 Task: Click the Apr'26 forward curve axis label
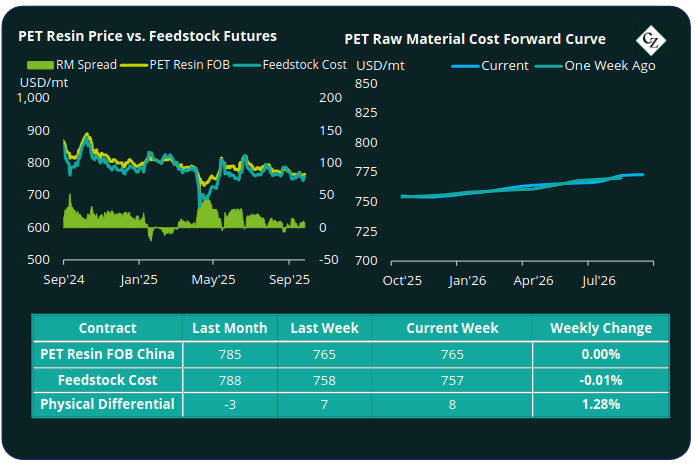pyautogui.click(x=532, y=280)
